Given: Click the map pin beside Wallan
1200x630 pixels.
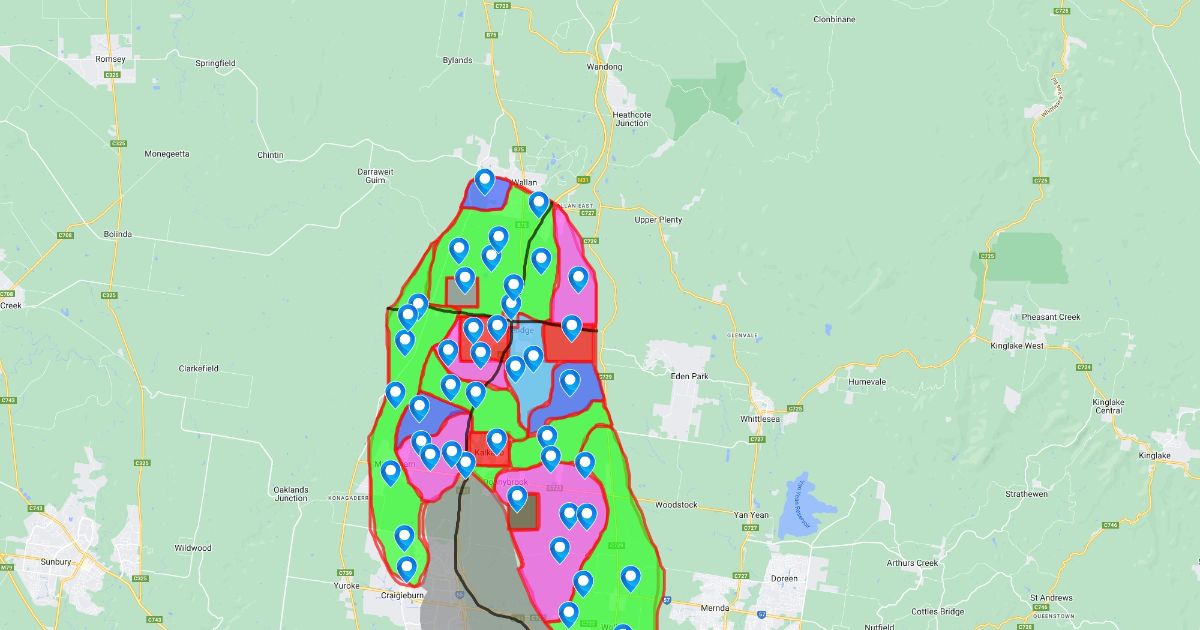Looking at the screenshot, I should [485, 181].
